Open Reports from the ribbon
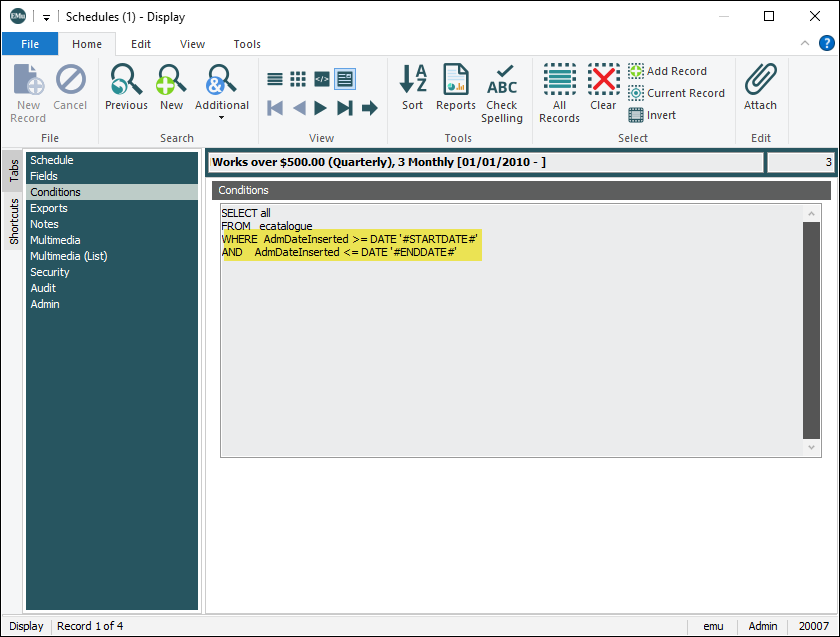The width and height of the screenshot is (840, 637). [x=456, y=88]
